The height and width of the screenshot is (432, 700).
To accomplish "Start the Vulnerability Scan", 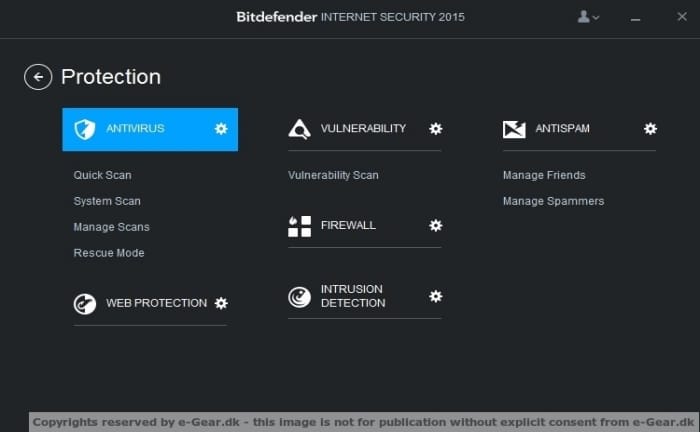I will pos(333,175).
